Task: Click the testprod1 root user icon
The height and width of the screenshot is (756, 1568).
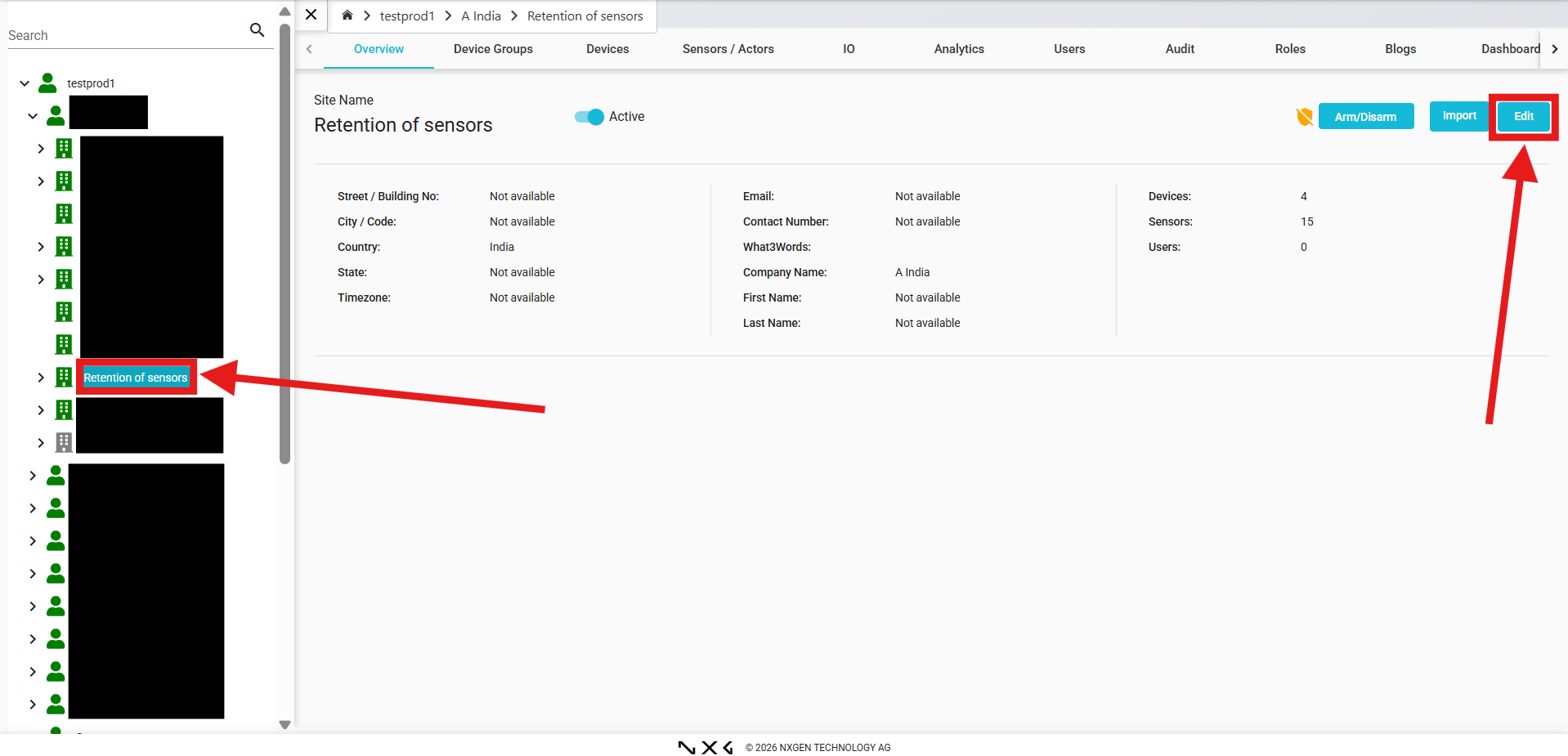Action: pyautogui.click(x=48, y=83)
